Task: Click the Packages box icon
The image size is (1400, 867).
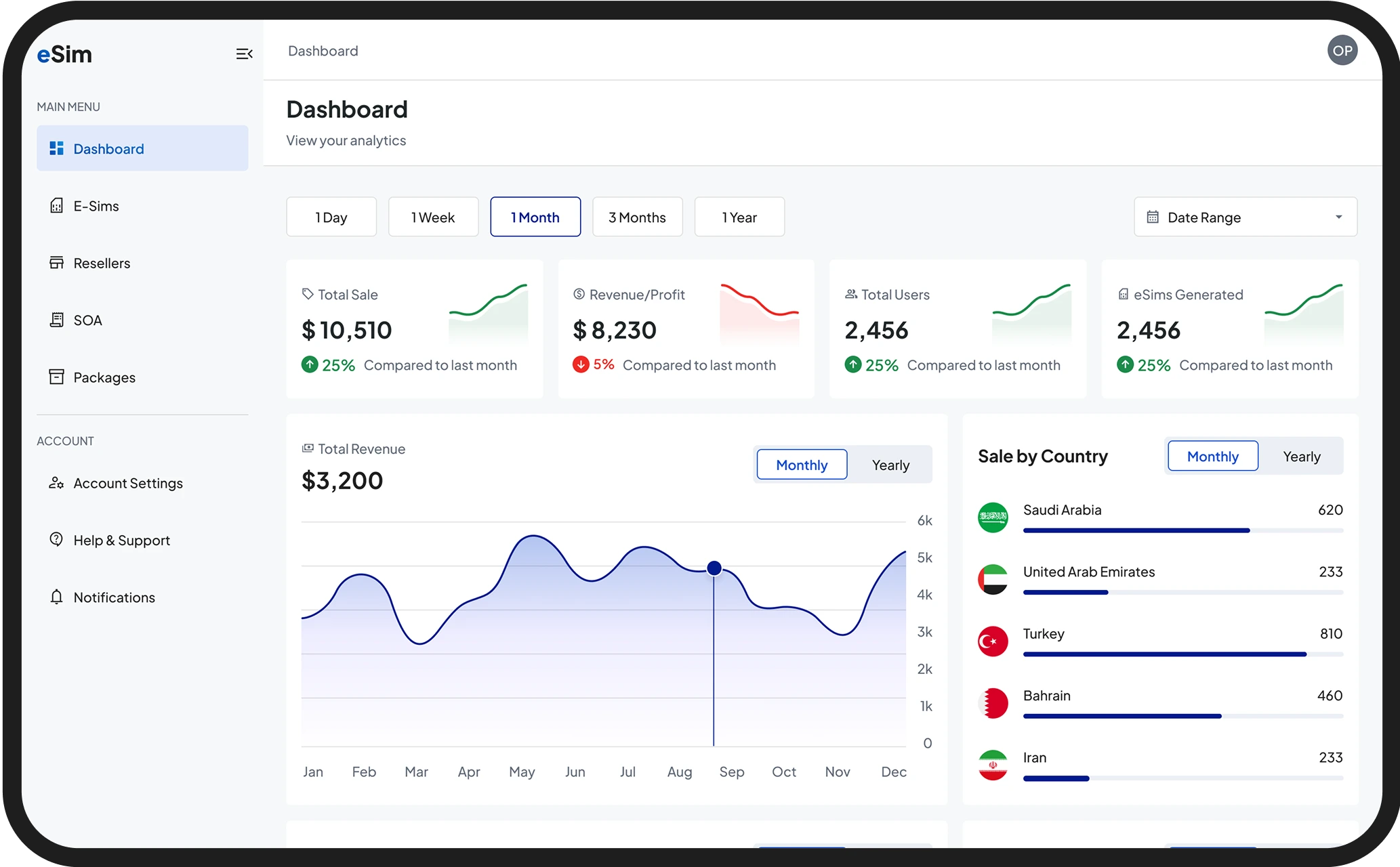Action: click(x=57, y=377)
